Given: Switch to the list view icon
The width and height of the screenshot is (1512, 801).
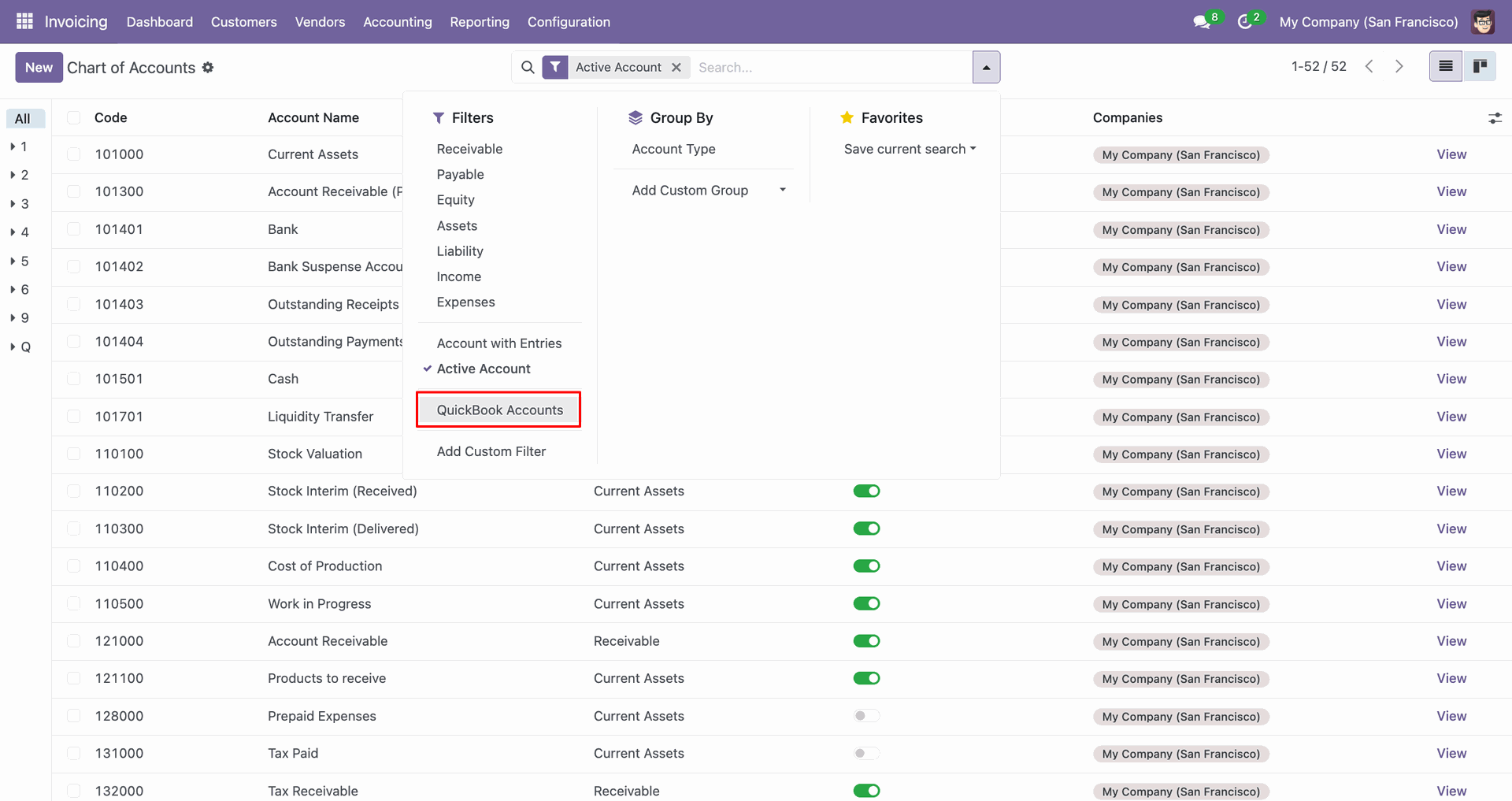Looking at the screenshot, I should click(x=1445, y=67).
